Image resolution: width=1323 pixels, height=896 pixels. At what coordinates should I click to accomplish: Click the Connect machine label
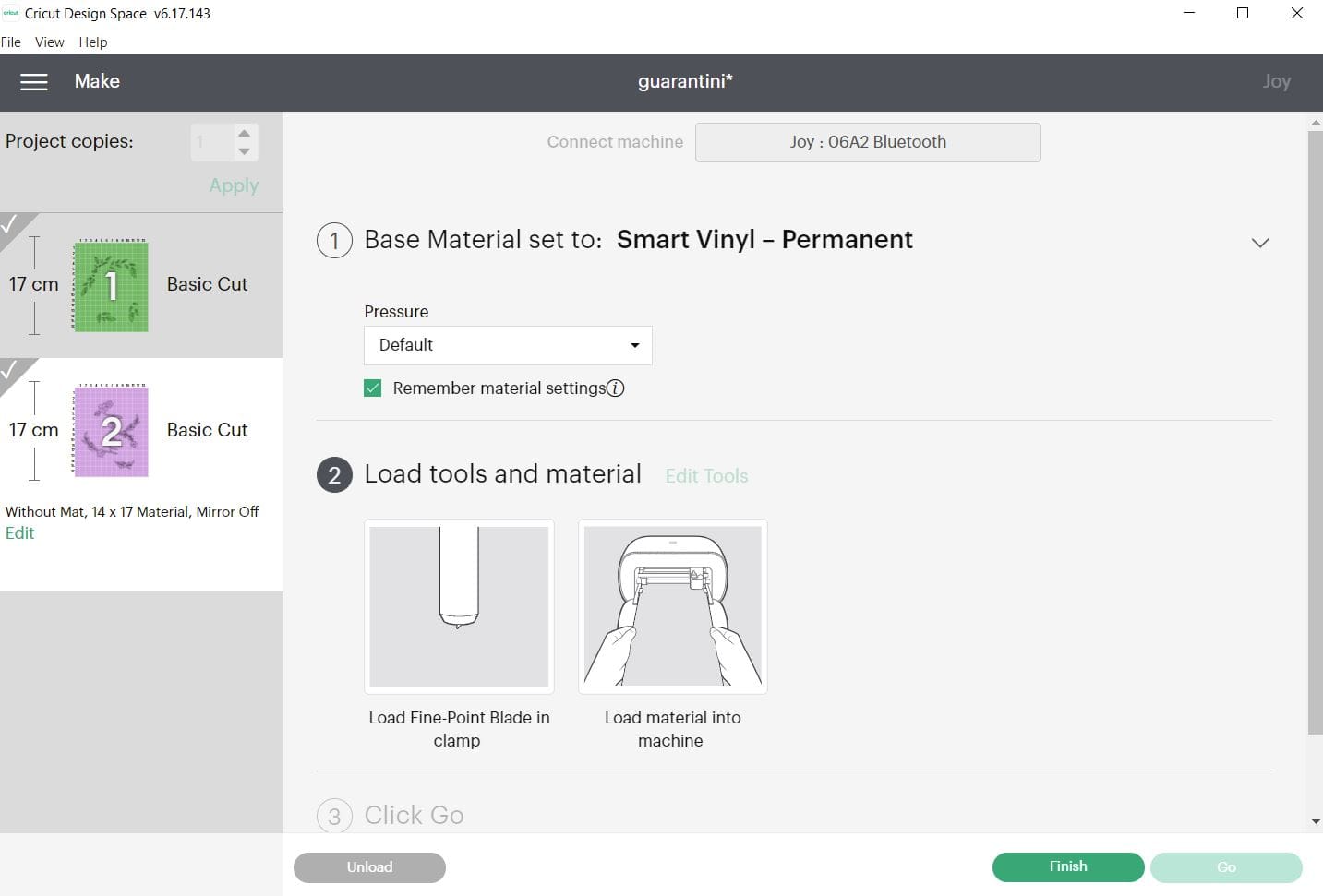(x=615, y=142)
